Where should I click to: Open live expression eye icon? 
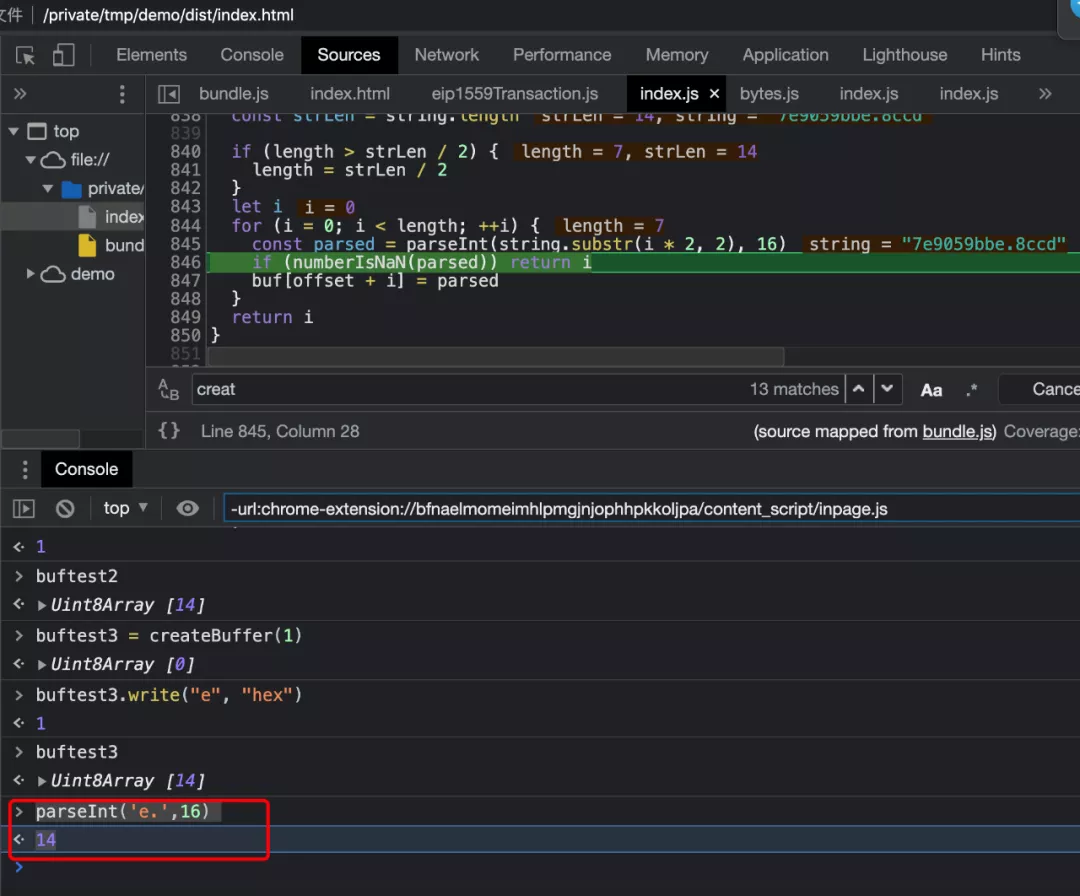187,508
